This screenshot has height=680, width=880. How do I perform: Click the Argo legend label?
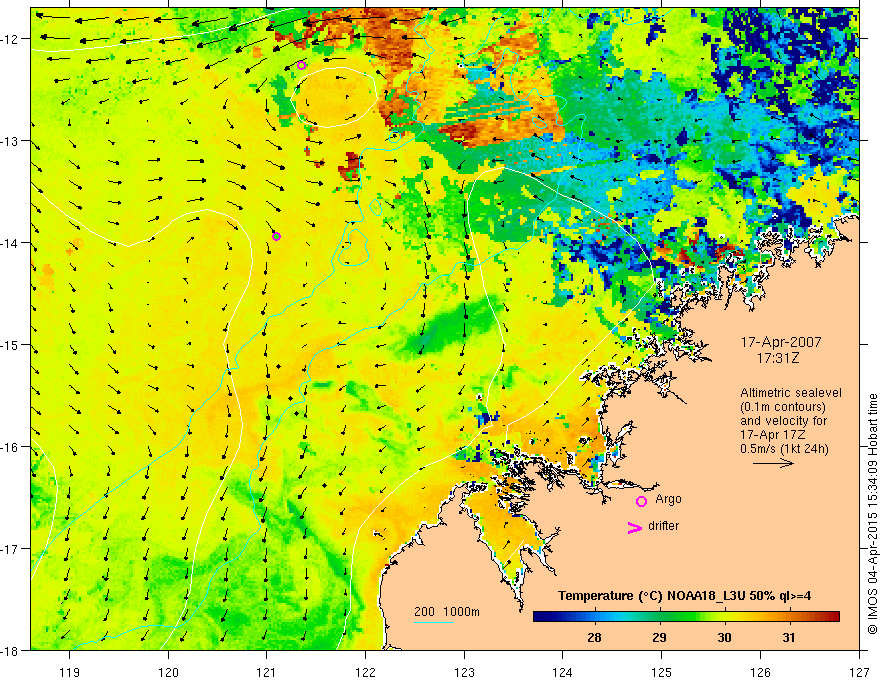coord(668,499)
